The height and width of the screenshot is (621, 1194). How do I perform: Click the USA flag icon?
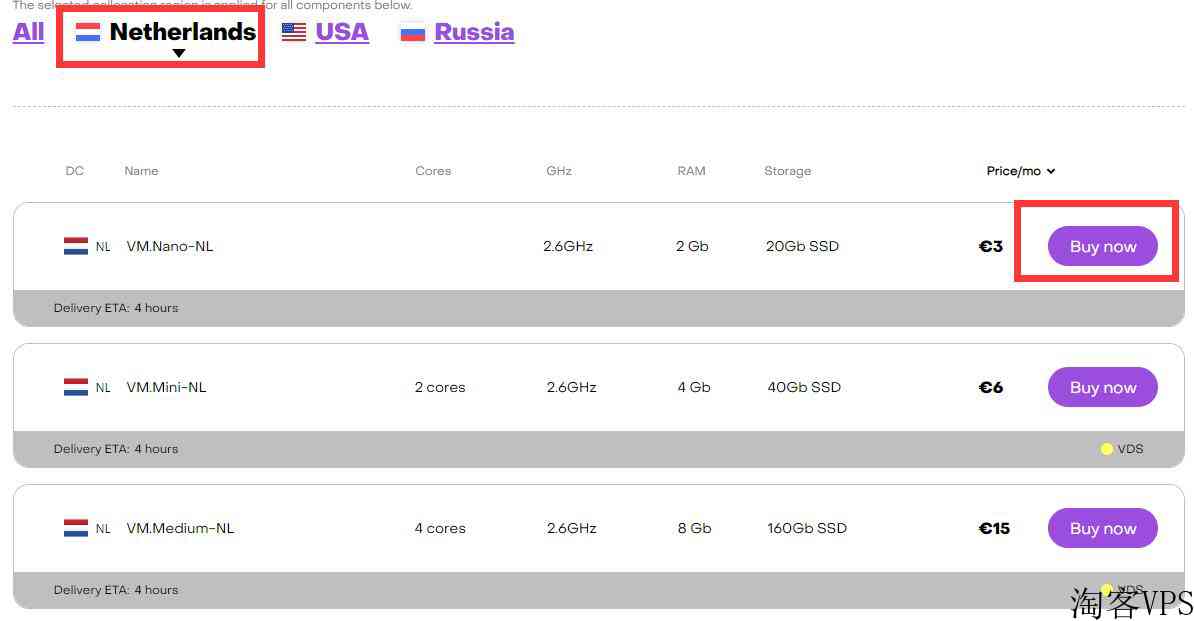pos(294,32)
